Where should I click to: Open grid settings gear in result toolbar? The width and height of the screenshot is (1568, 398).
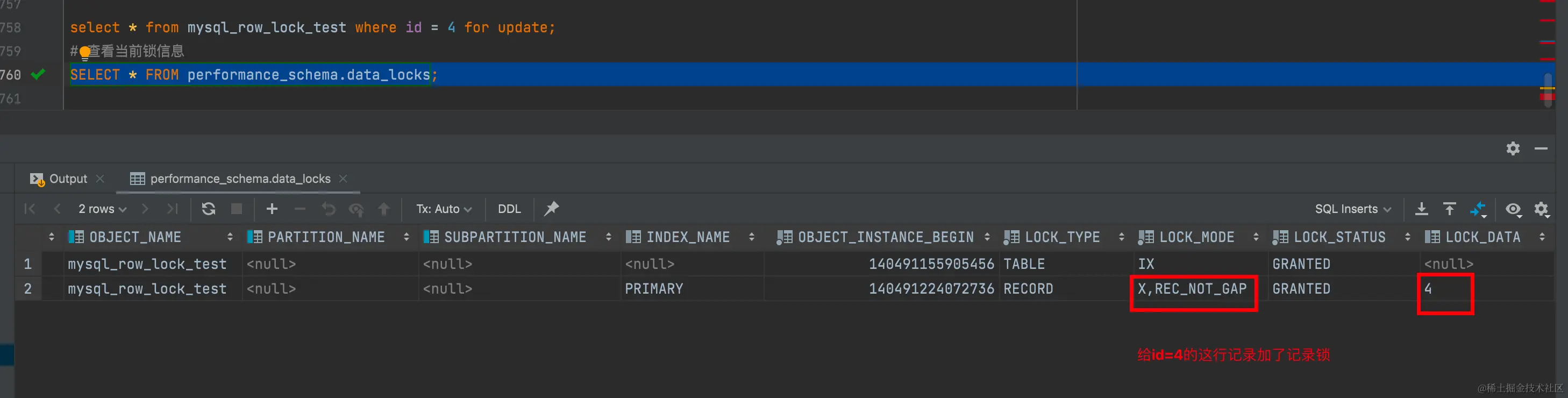[1541, 209]
